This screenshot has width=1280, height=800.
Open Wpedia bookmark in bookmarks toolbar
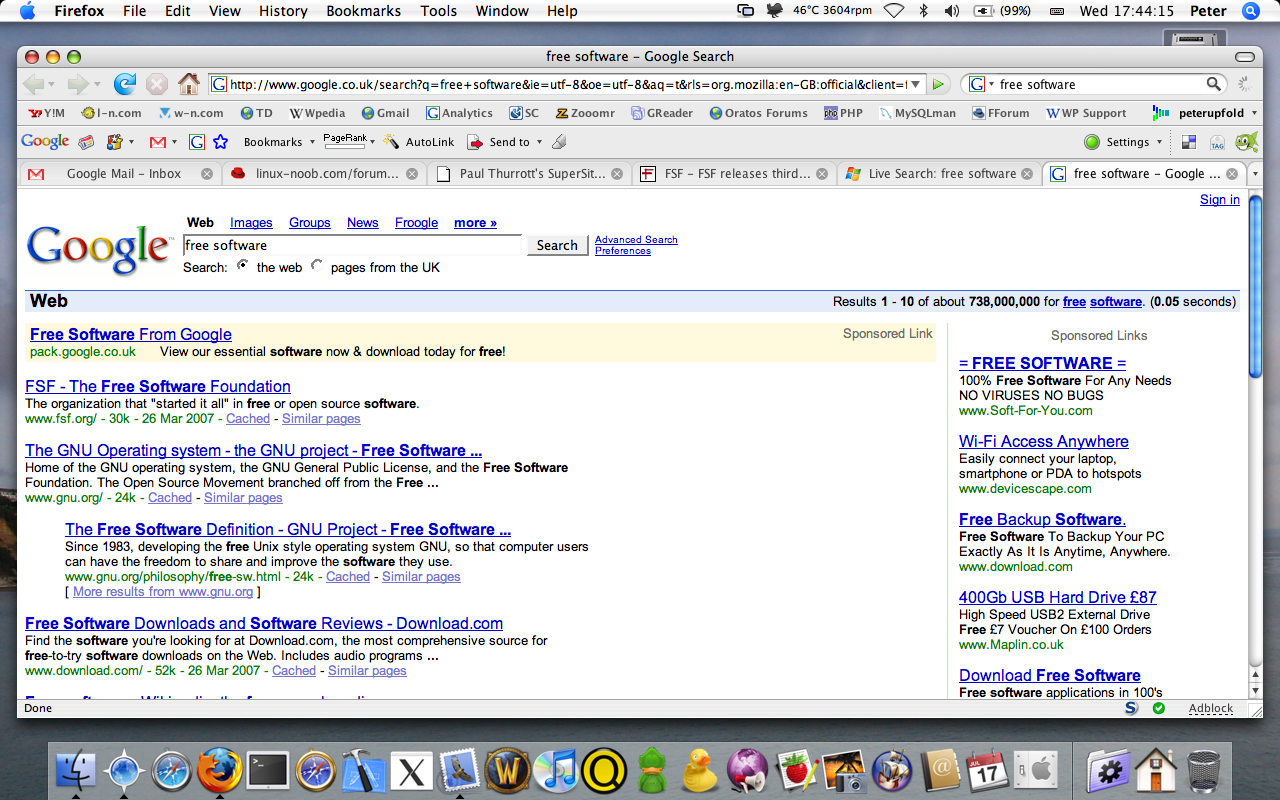pyautogui.click(x=317, y=113)
